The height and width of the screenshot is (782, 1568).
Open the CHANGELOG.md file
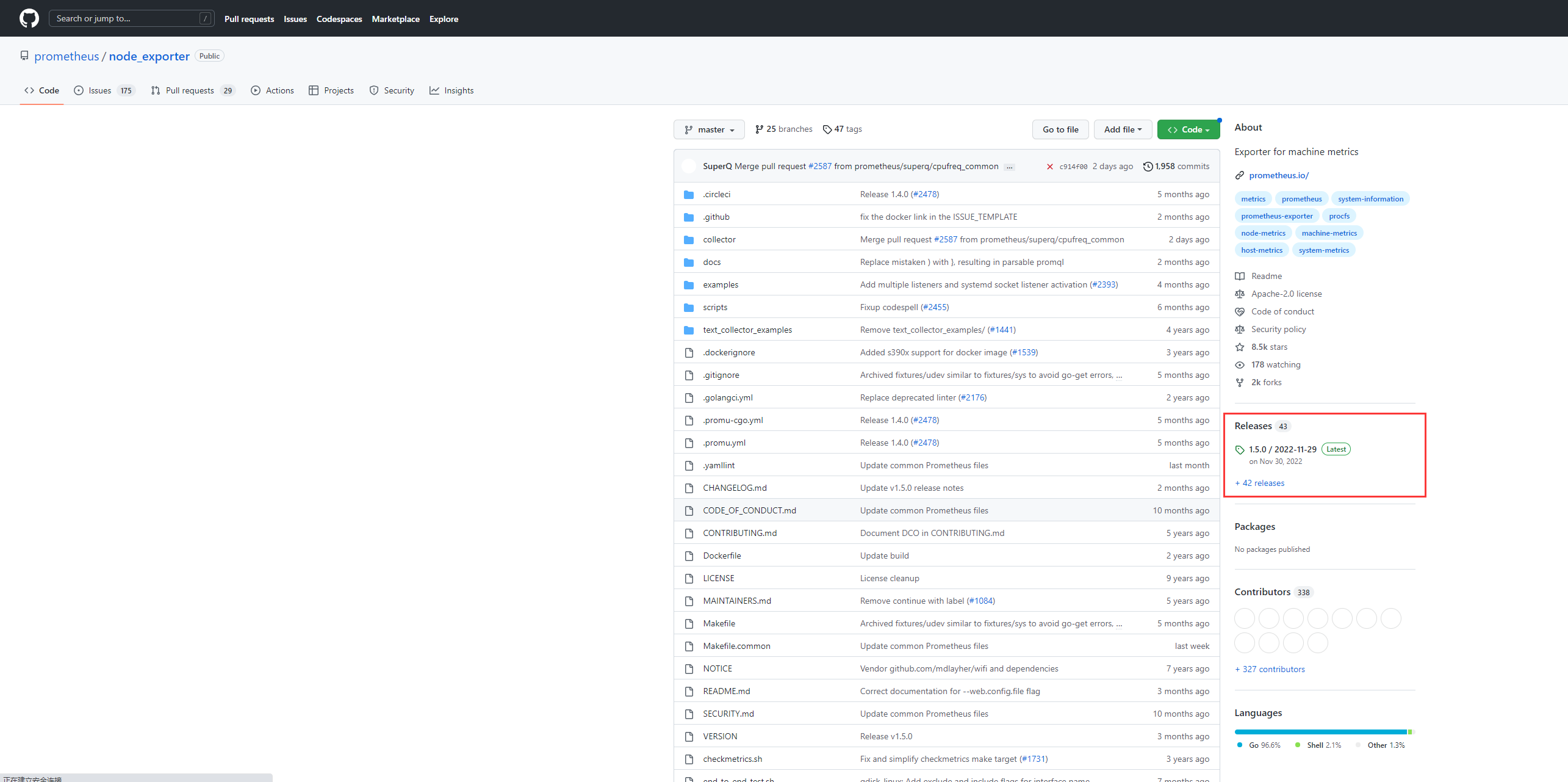[735, 488]
